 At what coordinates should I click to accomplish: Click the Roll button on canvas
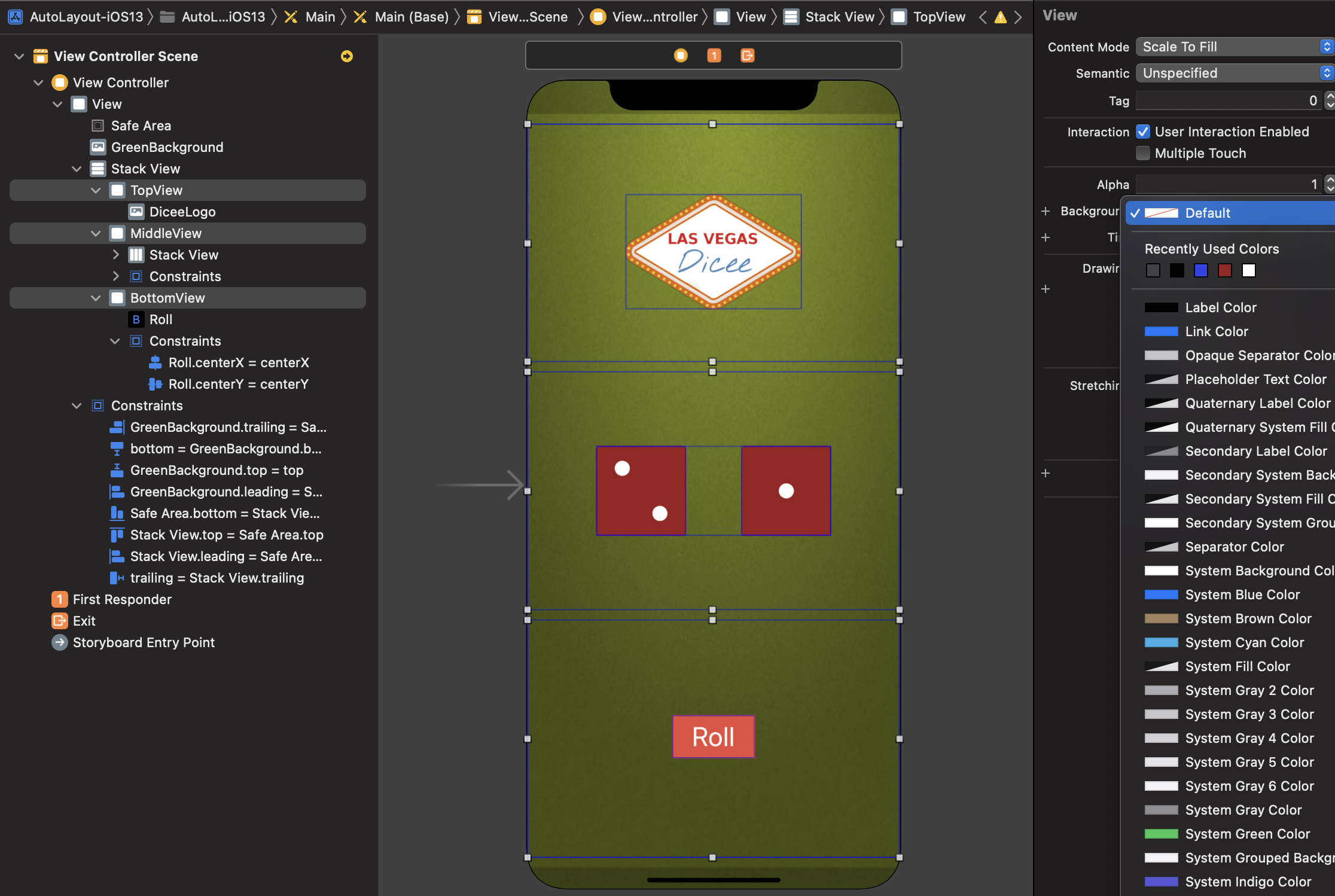(713, 737)
